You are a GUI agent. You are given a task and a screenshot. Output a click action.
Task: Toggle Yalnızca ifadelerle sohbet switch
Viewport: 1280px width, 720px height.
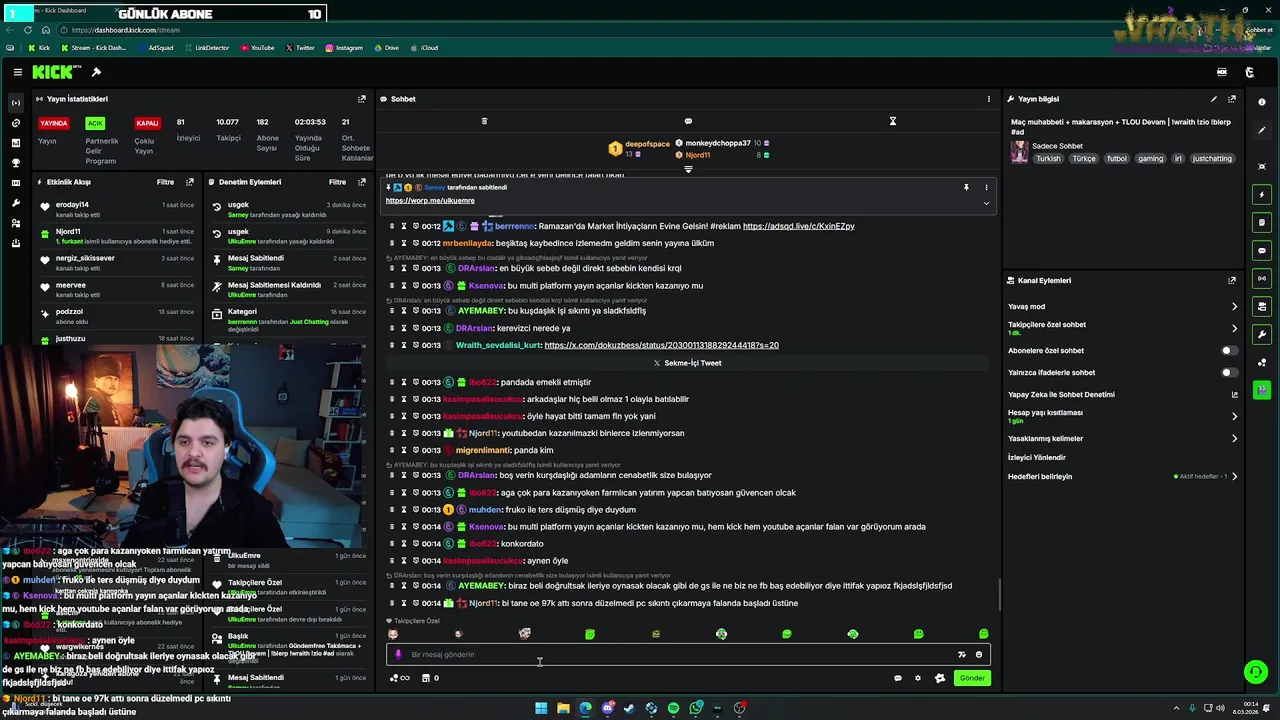pos(1229,373)
